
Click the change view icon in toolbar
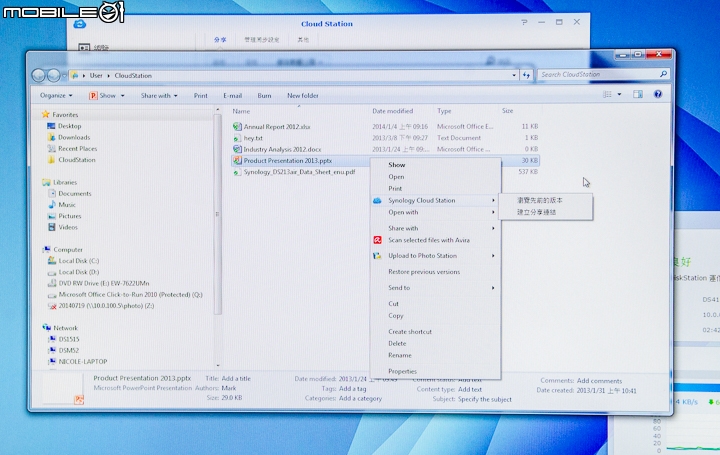(607, 94)
